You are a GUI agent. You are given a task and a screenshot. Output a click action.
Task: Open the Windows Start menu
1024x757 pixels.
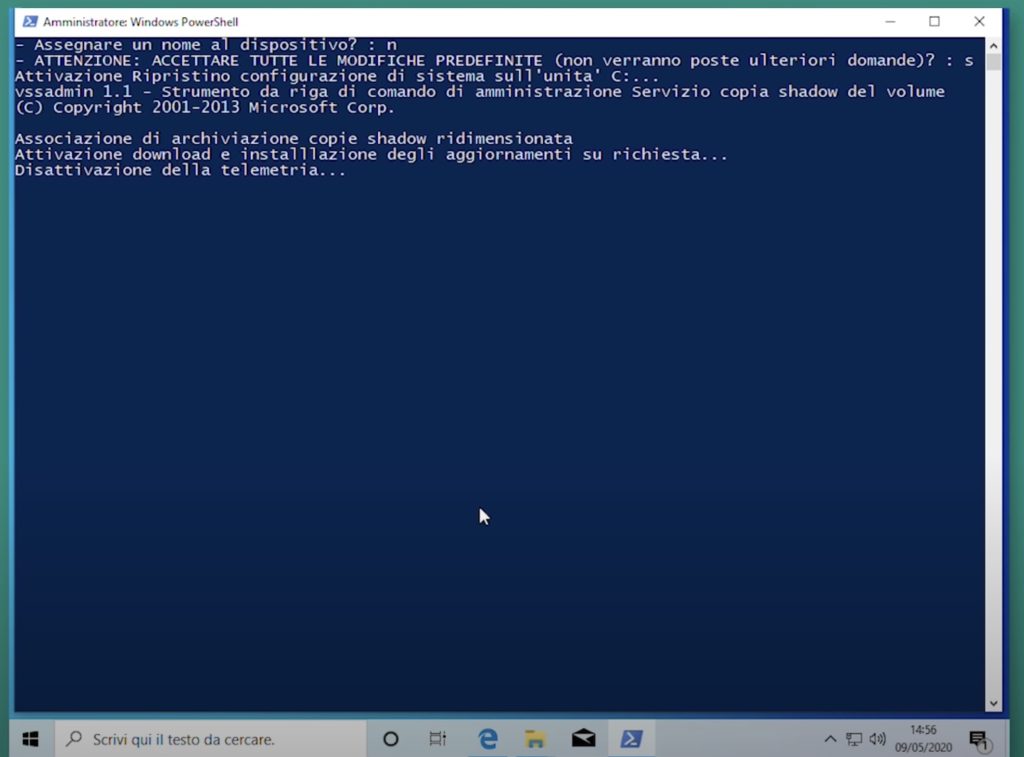point(30,739)
